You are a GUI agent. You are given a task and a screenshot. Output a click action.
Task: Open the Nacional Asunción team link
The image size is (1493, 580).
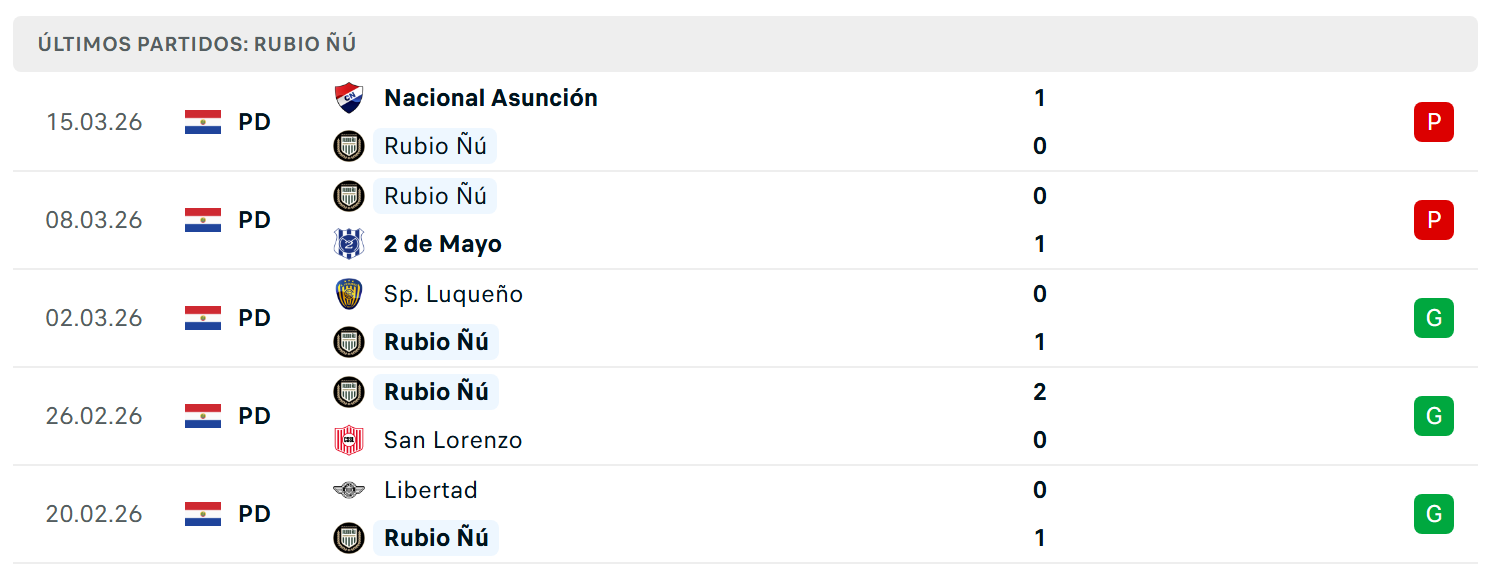point(491,98)
